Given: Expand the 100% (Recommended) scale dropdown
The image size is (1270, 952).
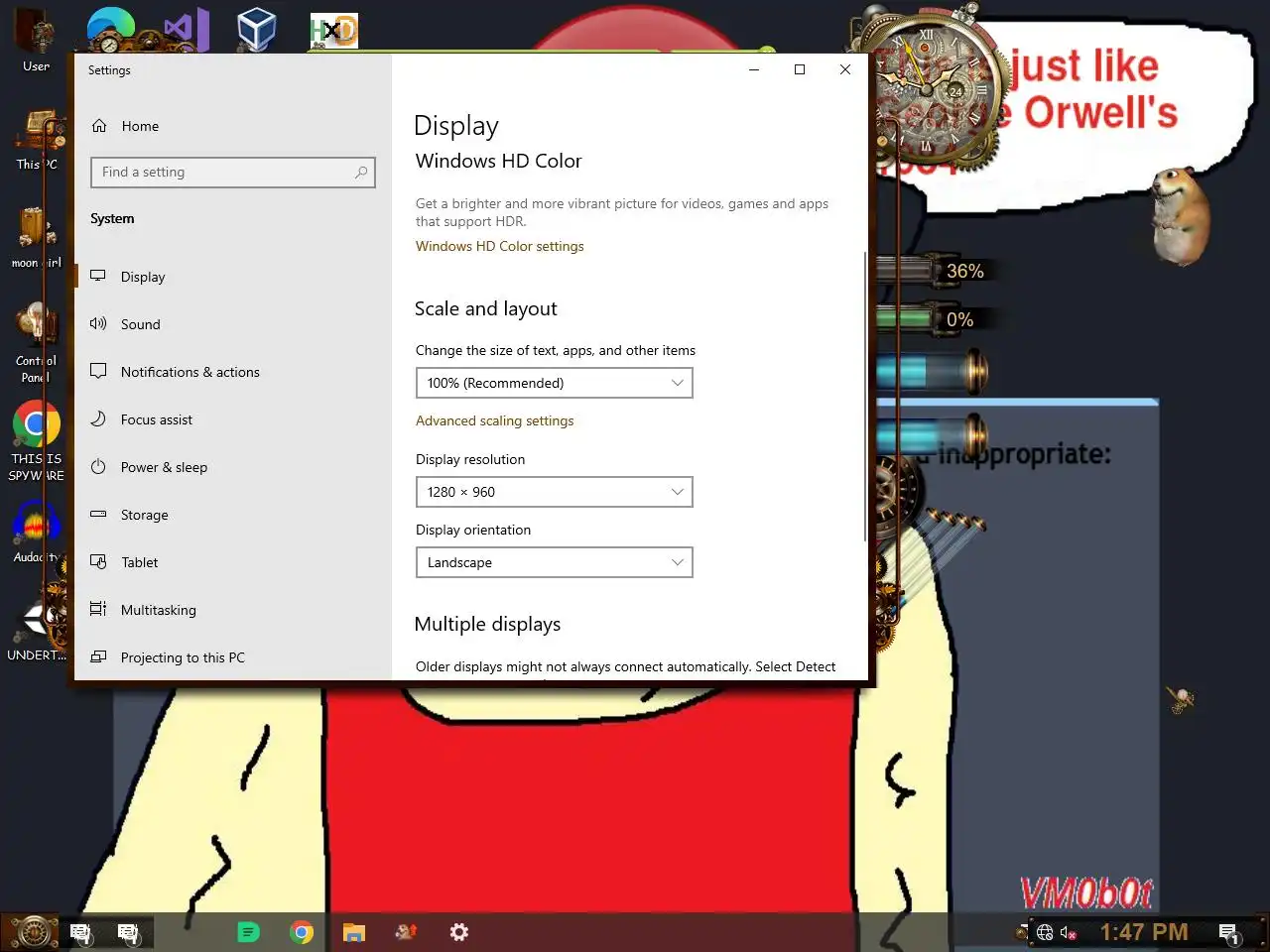Looking at the screenshot, I should 554,383.
